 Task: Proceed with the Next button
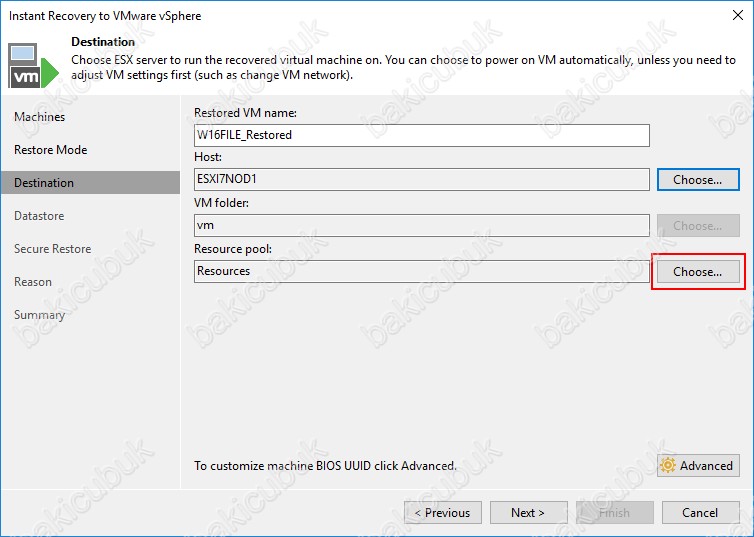528,513
